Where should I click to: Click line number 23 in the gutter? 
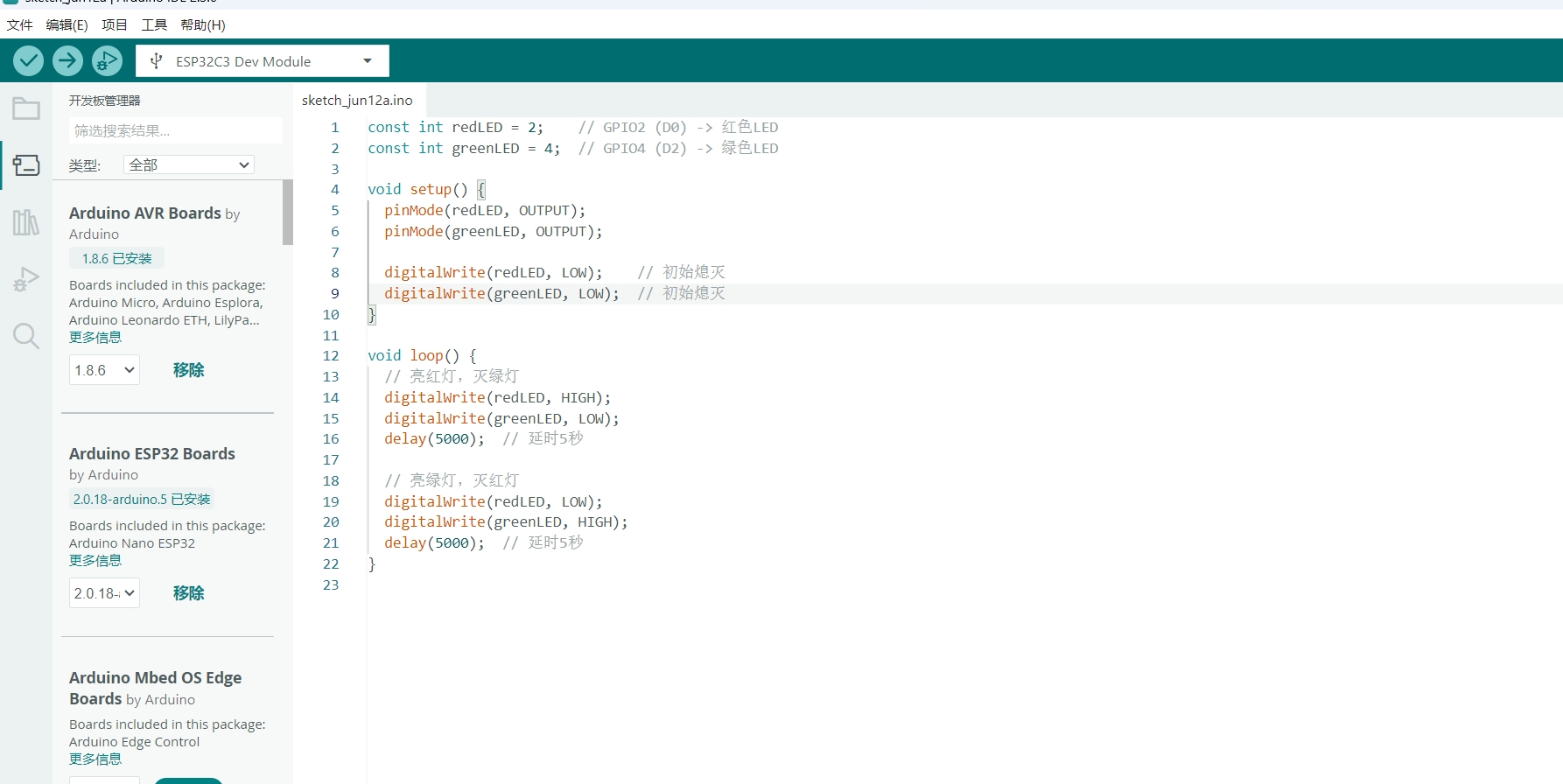tap(331, 585)
